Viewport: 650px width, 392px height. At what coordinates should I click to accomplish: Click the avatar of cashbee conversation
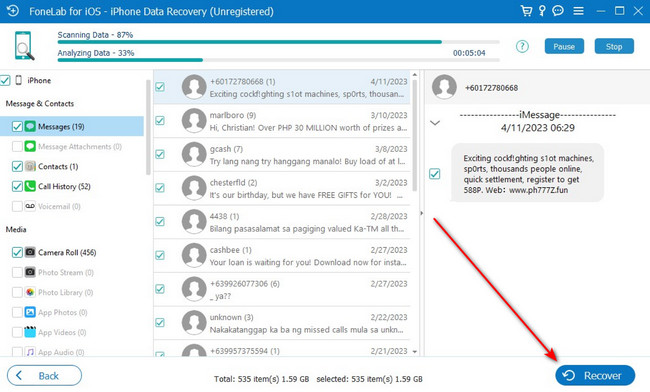(x=194, y=255)
